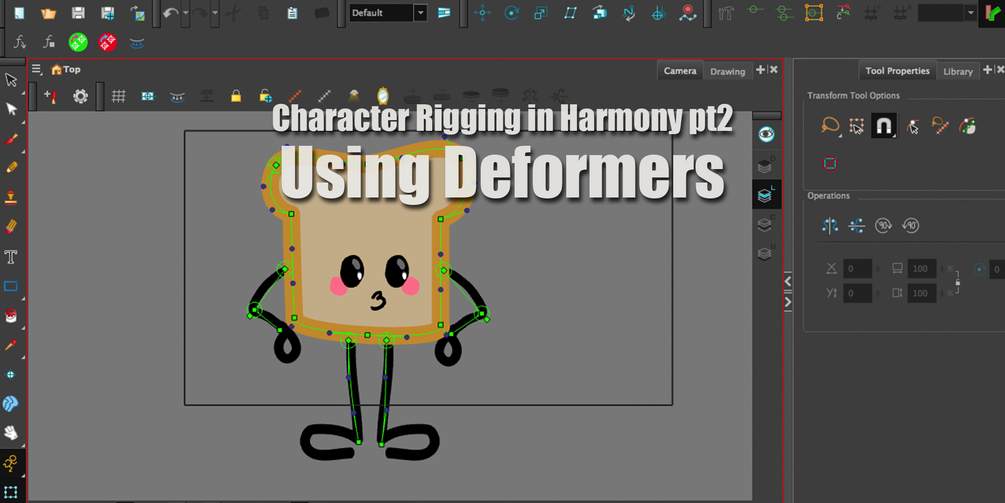The width and height of the screenshot is (1005, 503).
Task: Select the Overlay layer icon
Action: [765, 166]
